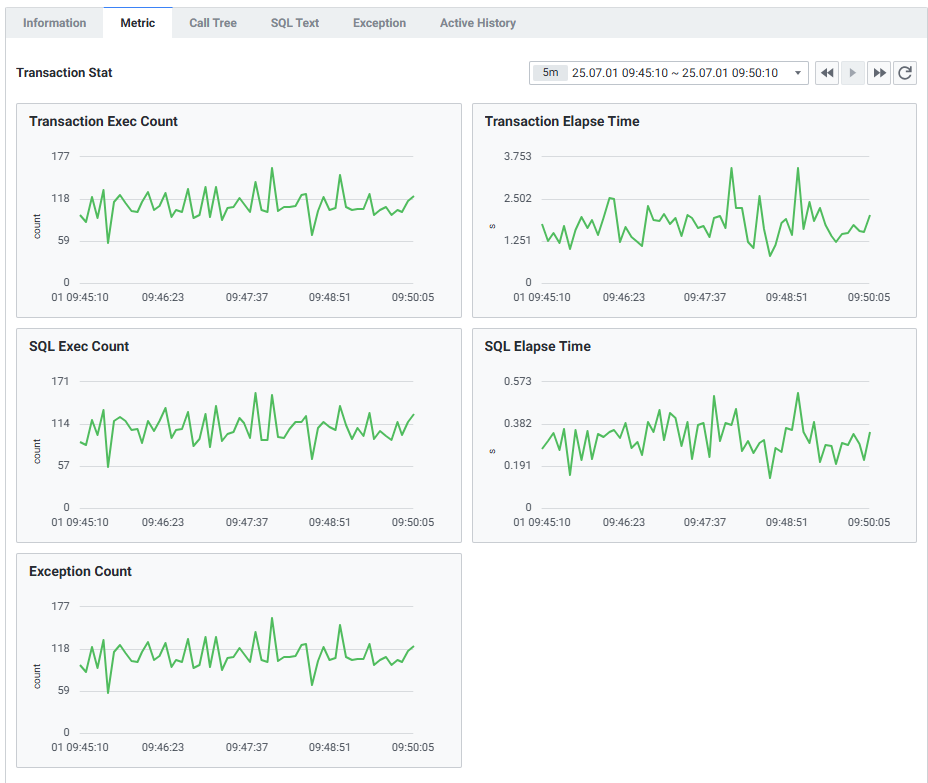Image resolution: width=928 pixels, height=783 pixels.
Task: Click the date range text field
Action: [674, 73]
